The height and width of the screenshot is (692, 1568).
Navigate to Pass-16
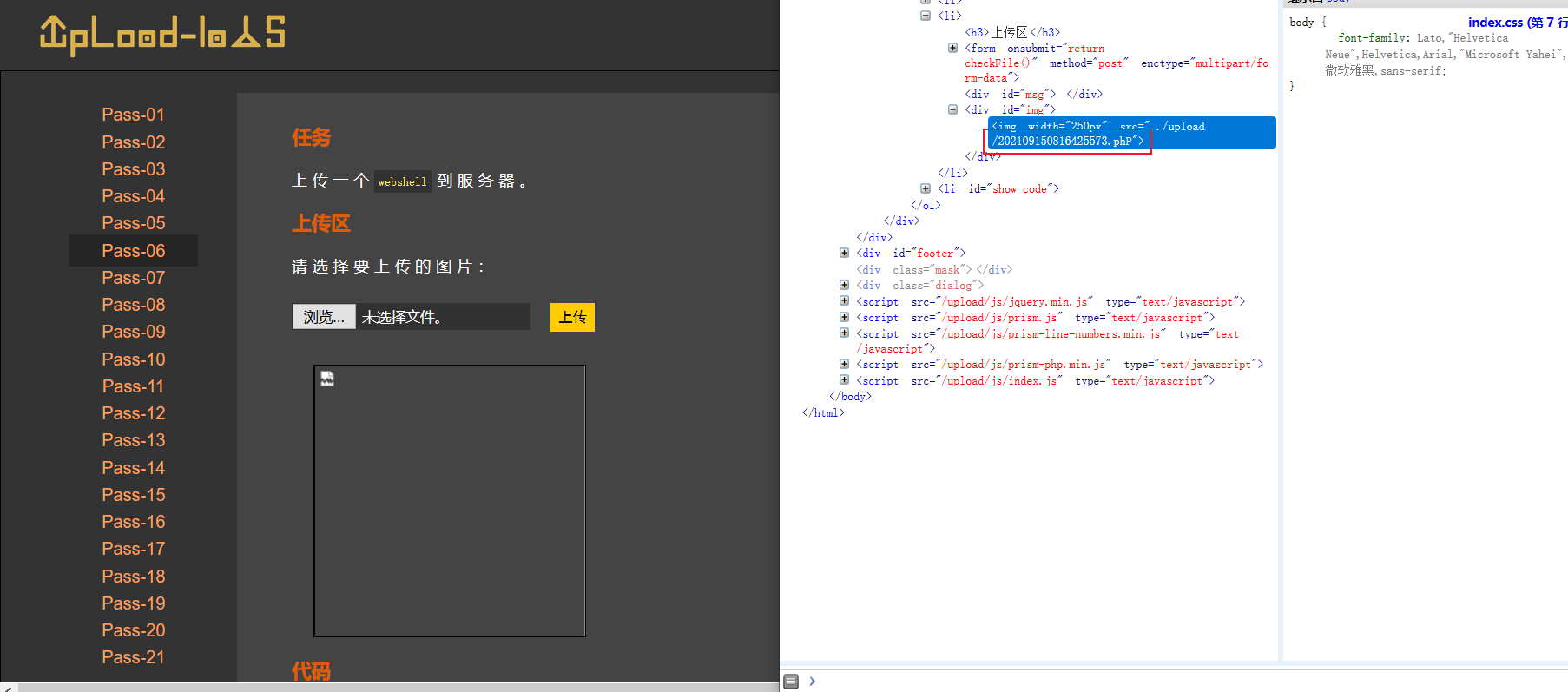pyautogui.click(x=133, y=522)
